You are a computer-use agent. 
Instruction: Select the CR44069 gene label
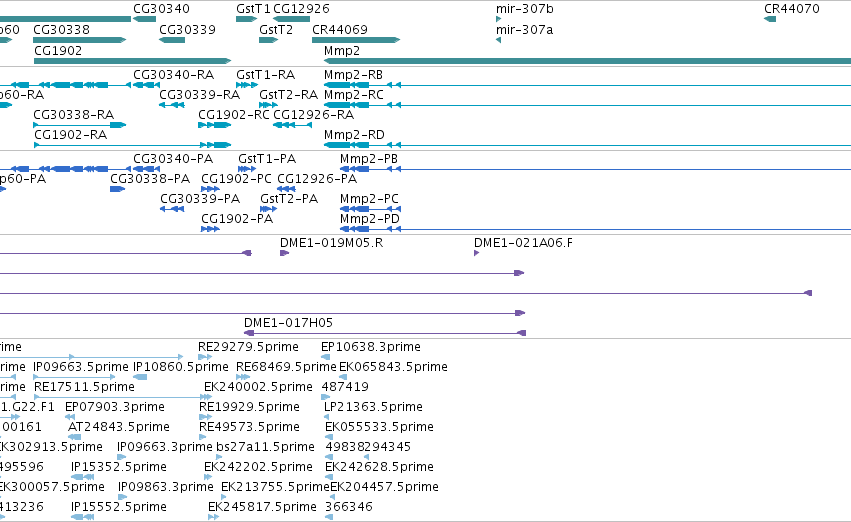pos(340,29)
